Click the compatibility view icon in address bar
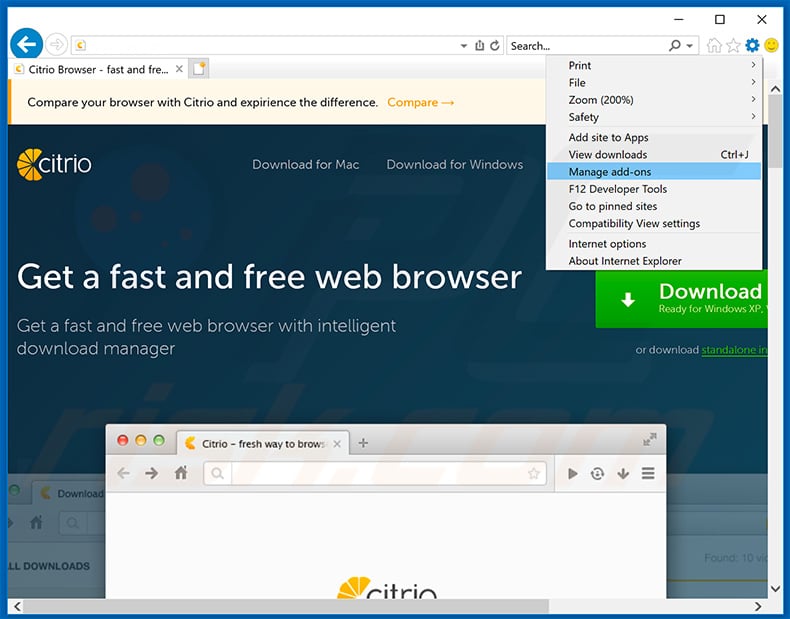The height and width of the screenshot is (619, 790). [479, 46]
